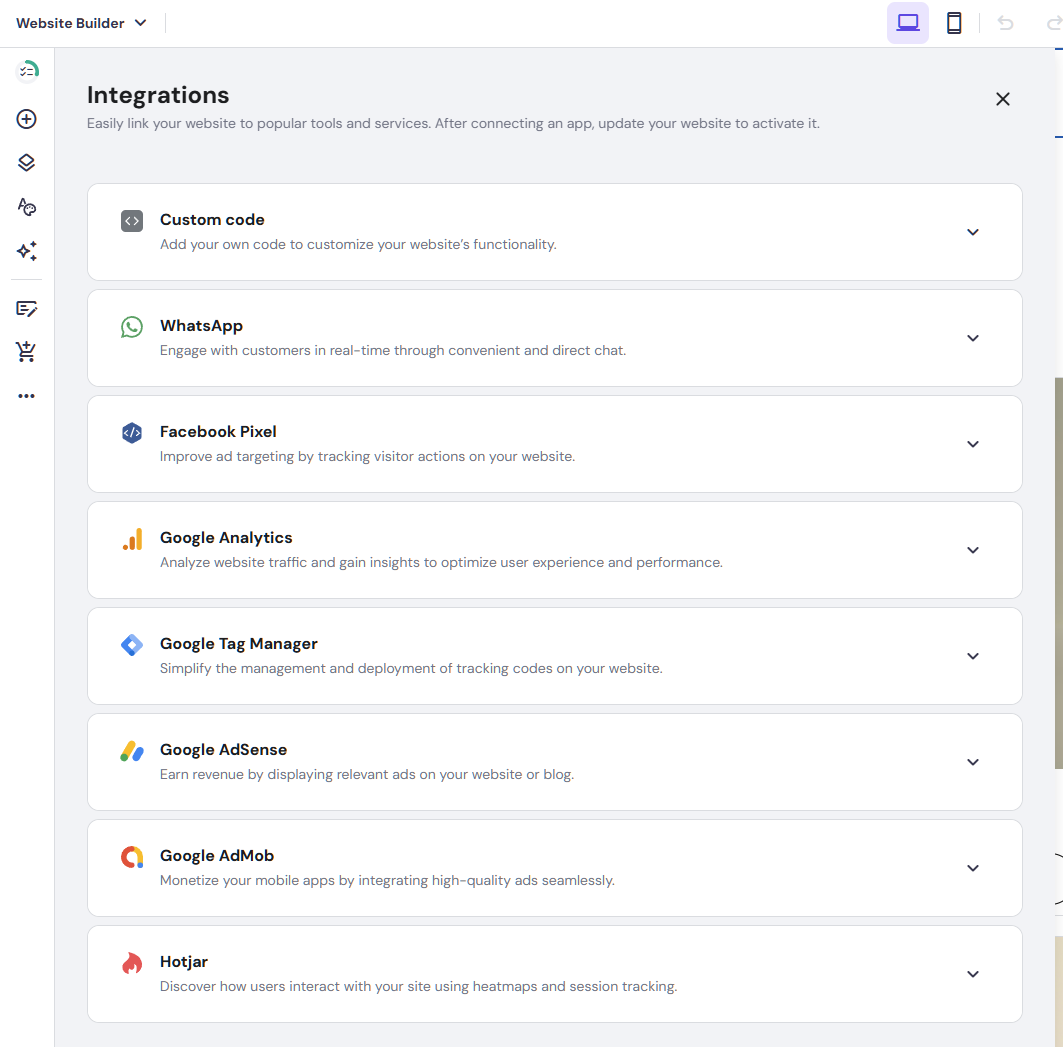Open the Website Builder dropdown menu
The width and height of the screenshot is (1063, 1047).
81,23
